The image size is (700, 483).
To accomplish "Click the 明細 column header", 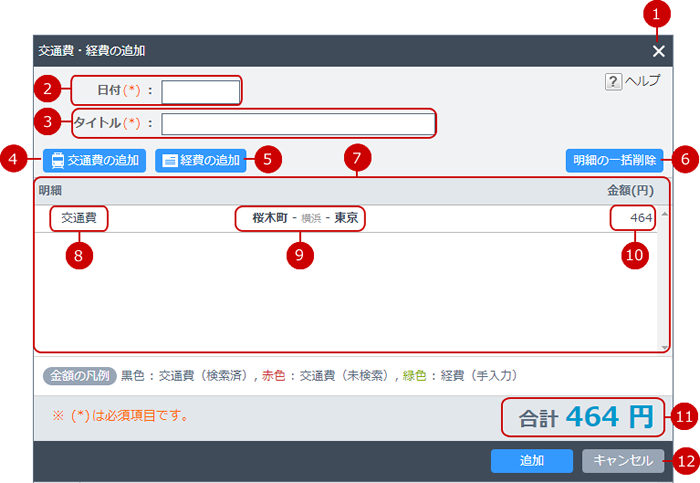I will click(50, 189).
